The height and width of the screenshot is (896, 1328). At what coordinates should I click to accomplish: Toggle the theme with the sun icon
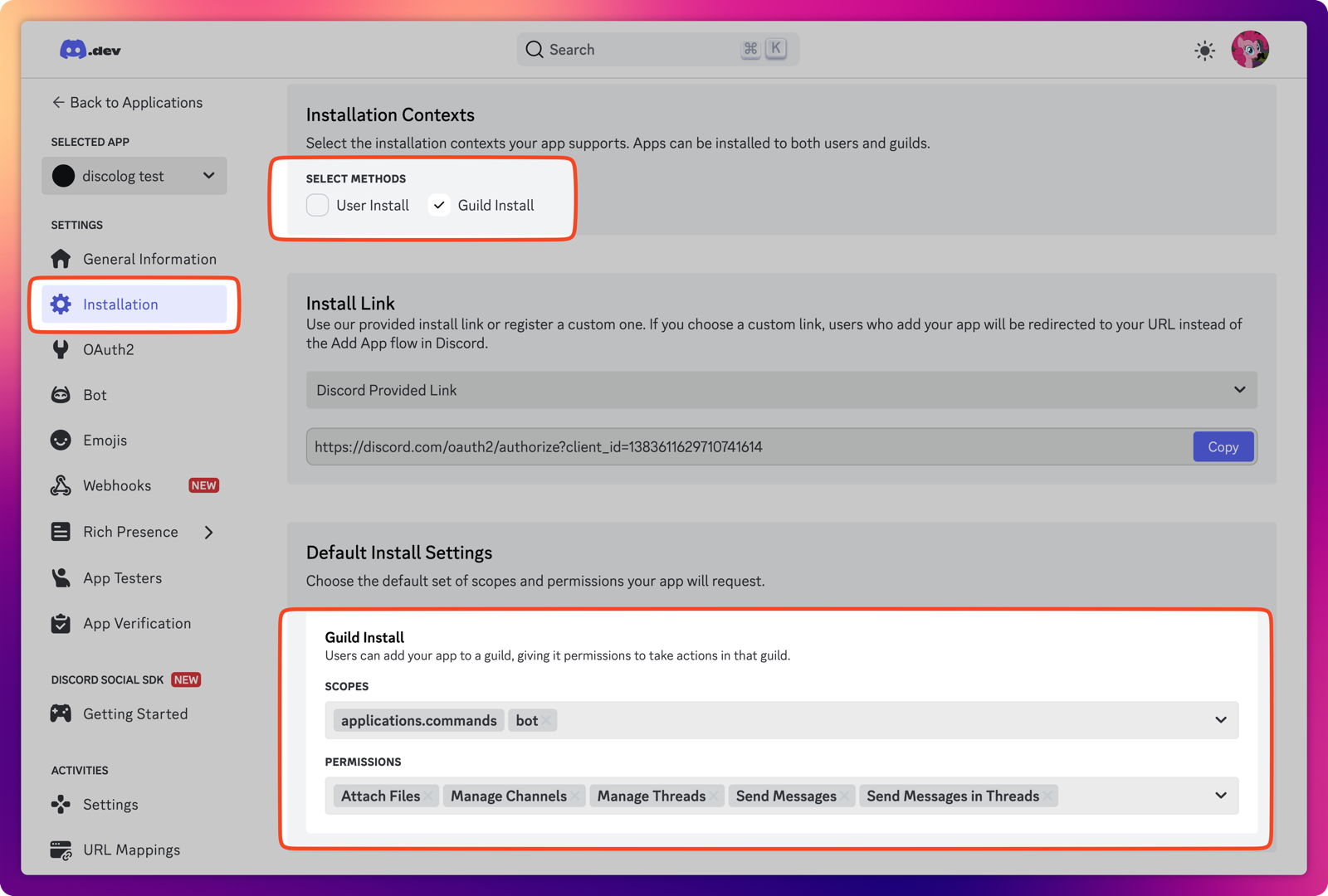coord(1204,50)
